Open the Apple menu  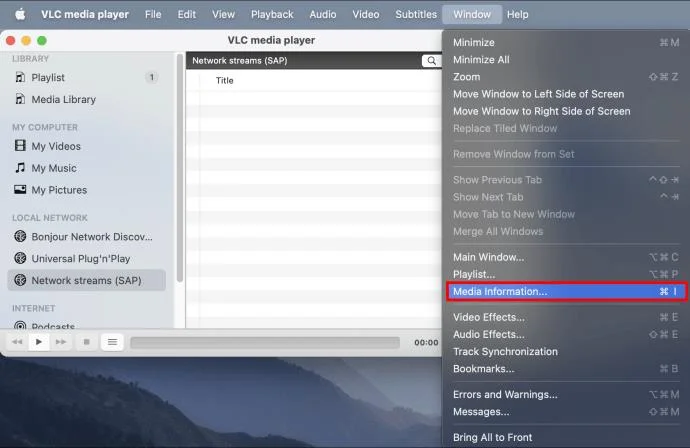pyautogui.click(x=20, y=15)
